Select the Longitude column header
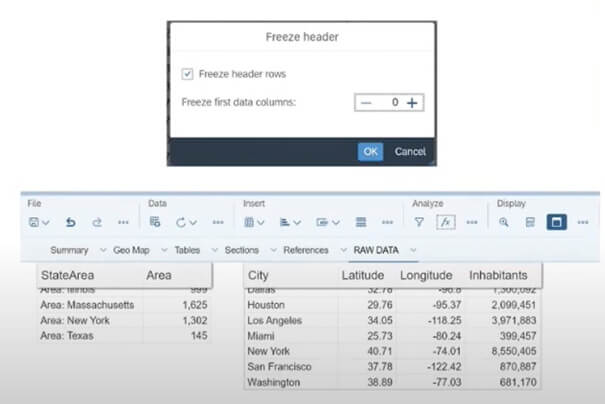The width and height of the screenshot is (605, 404). (426, 276)
